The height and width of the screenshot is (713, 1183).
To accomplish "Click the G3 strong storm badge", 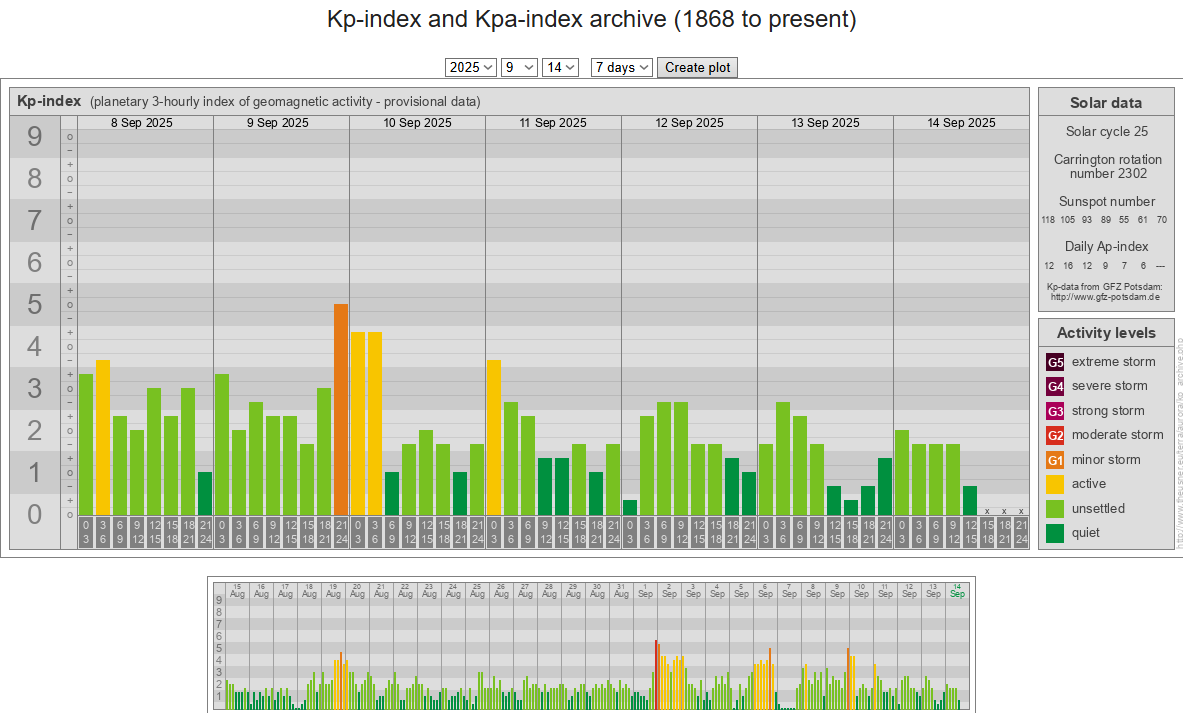I will [x=1055, y=411].
